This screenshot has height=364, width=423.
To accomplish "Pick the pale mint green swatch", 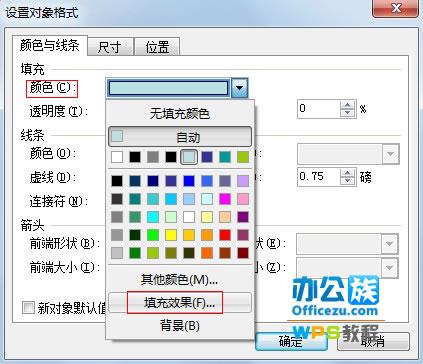I will click(171, 217).
